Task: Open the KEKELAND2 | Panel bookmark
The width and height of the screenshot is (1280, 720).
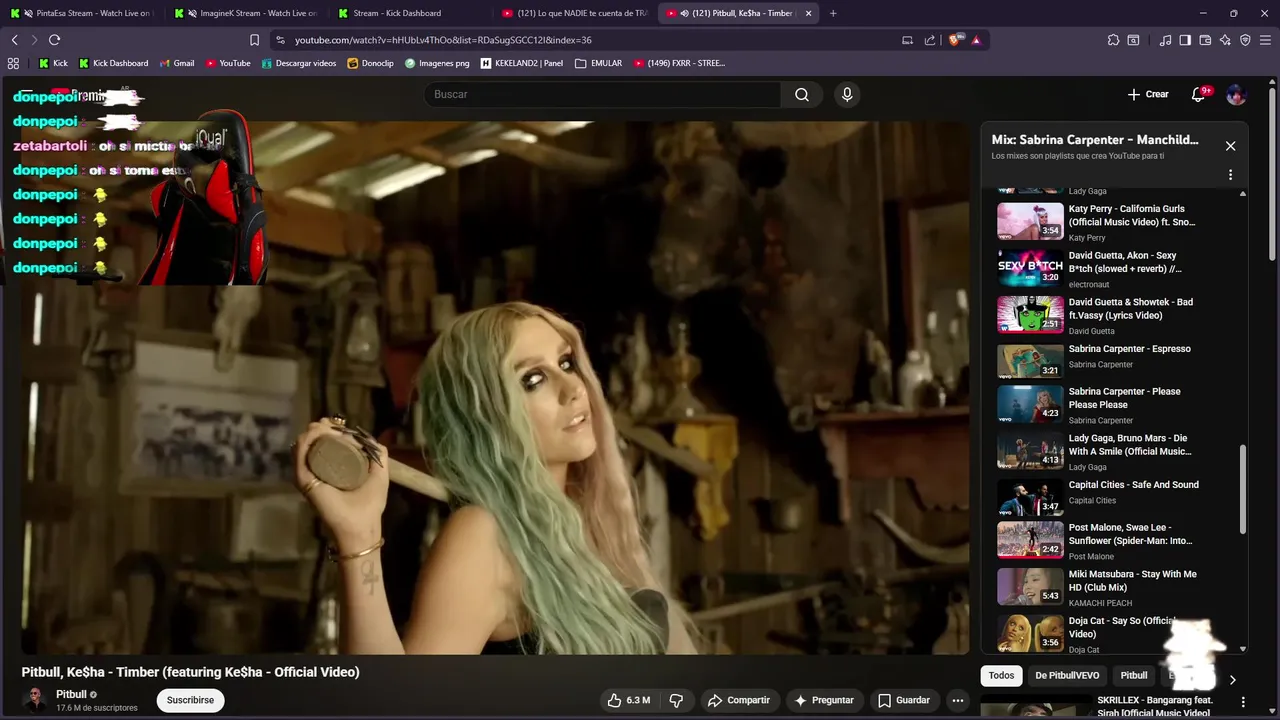Action: tap(521, 63)
